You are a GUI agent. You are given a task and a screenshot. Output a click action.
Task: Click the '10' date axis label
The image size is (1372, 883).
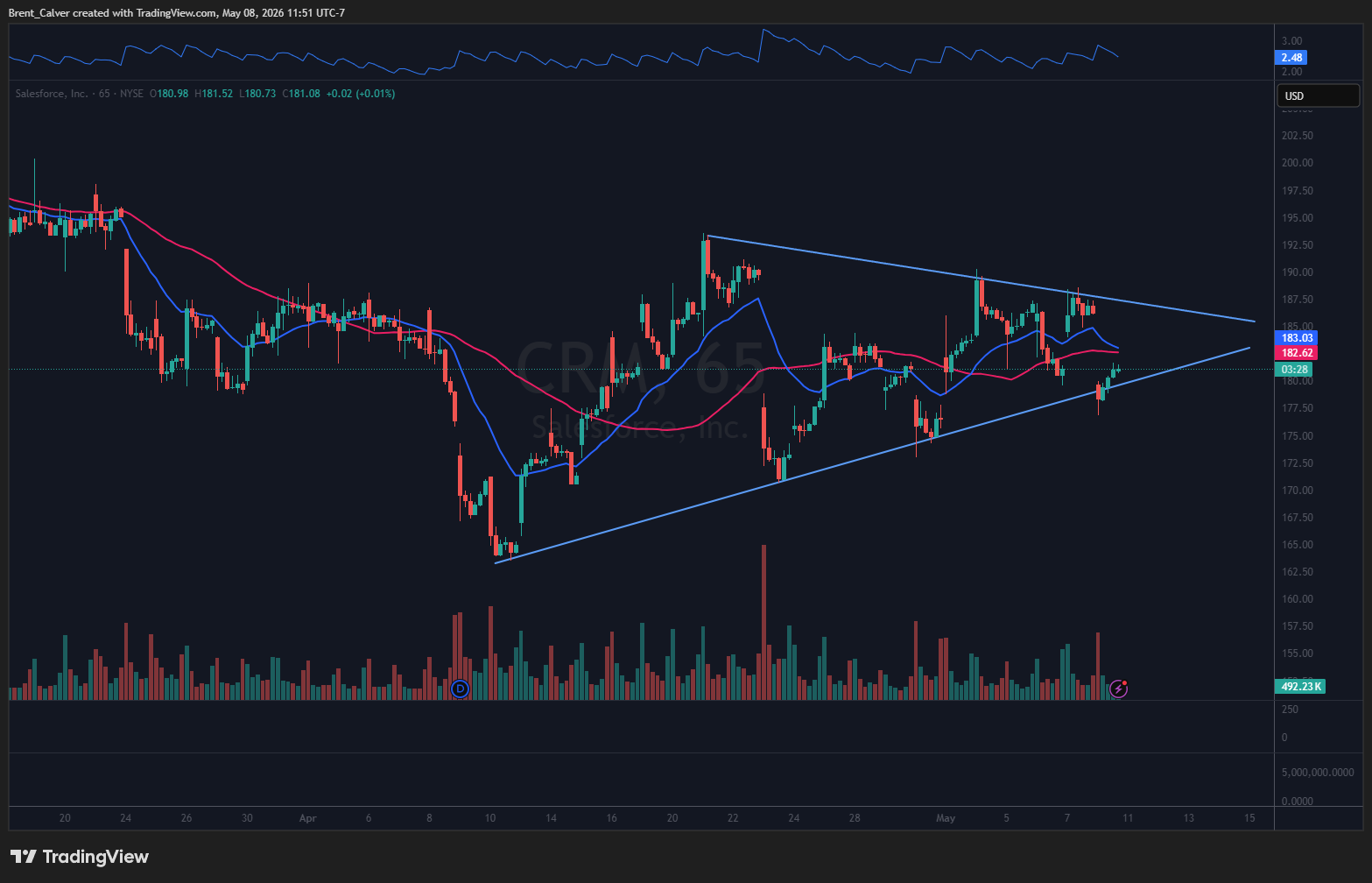click(x=490, y=819)
